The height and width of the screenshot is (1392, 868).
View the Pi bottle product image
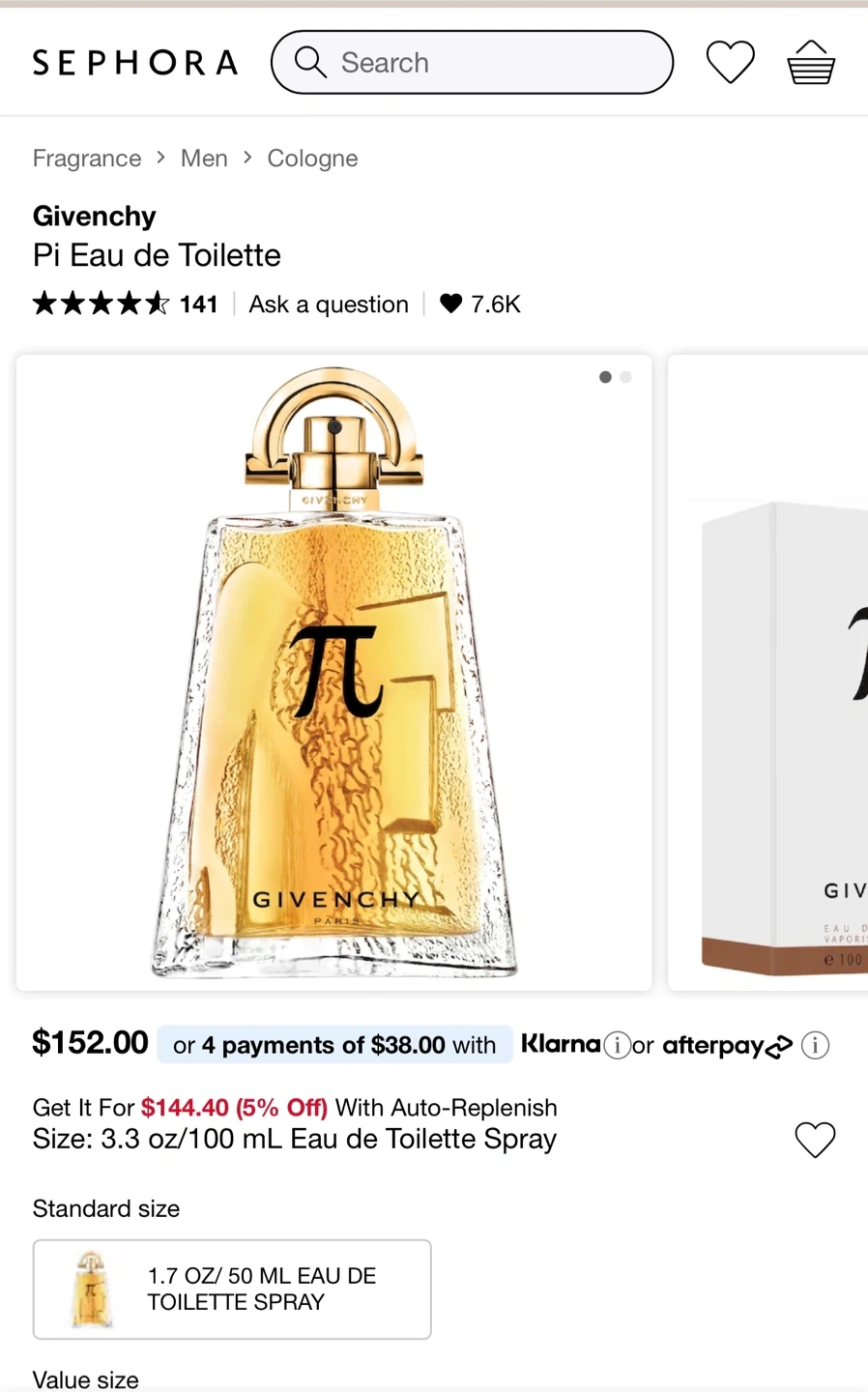[x=334, y=672]
